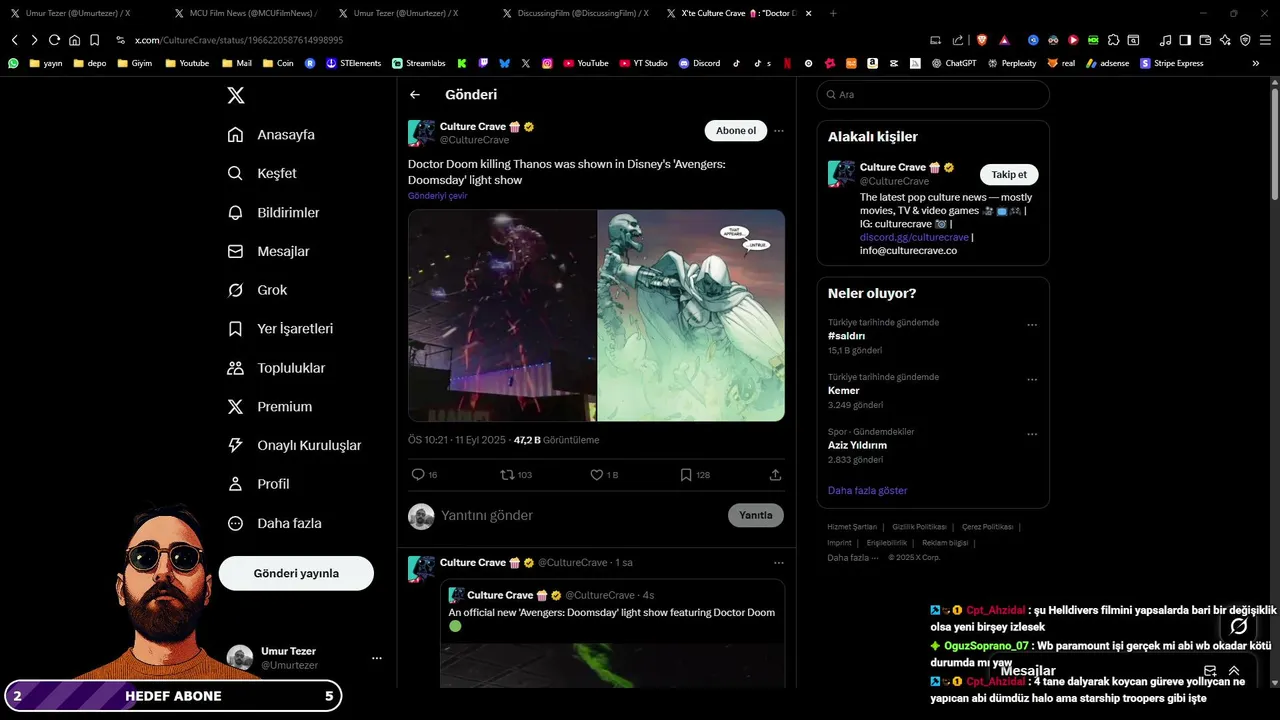Viewport: 1280px width, 720px height.
Task: Click the Gönderi yayınla button
Action: tap(296, 573)
